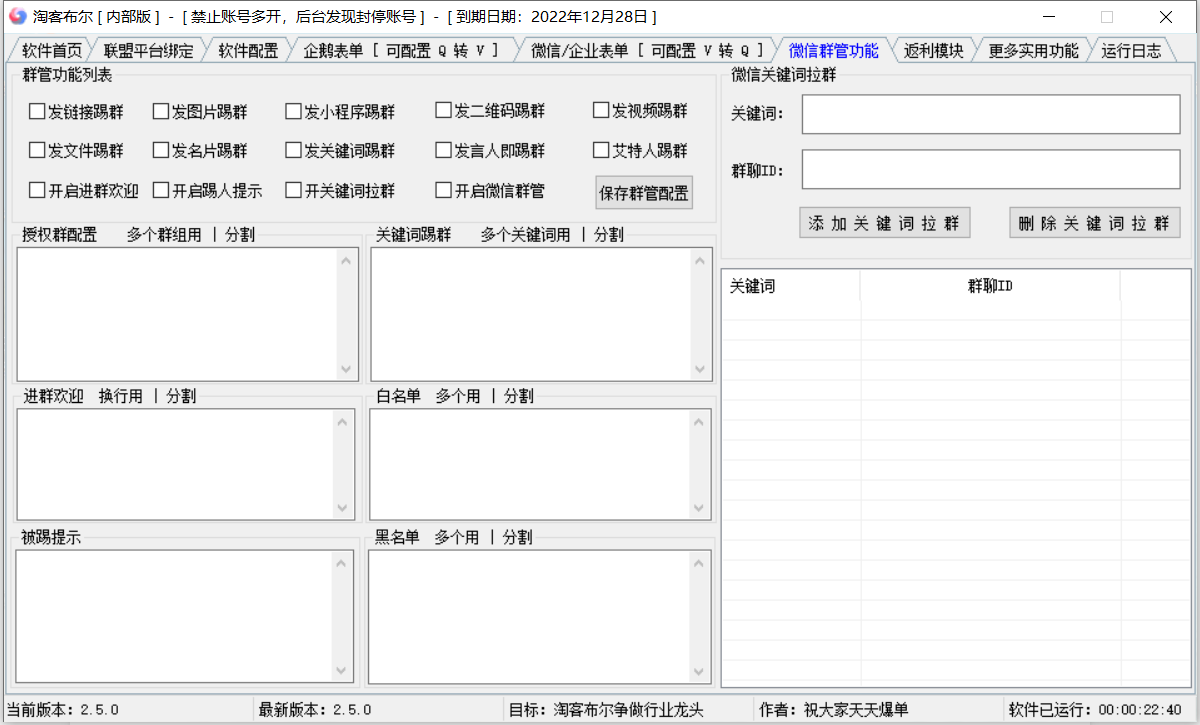The image size is (1200, 725).
Task: Close the 淘客布尔 window
Action: [x=1166, y=17]
